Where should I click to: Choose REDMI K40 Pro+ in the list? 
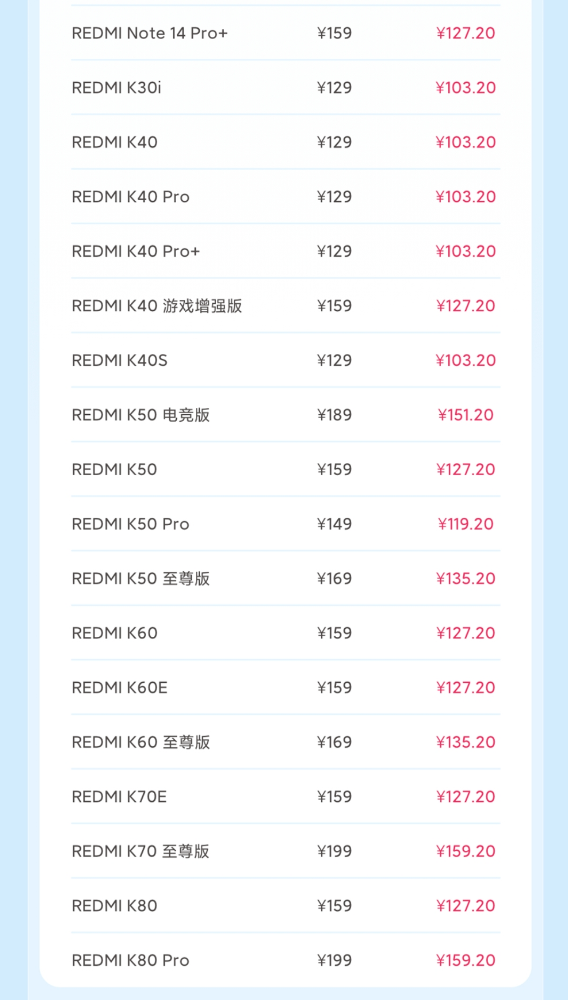tap(136, 251)
